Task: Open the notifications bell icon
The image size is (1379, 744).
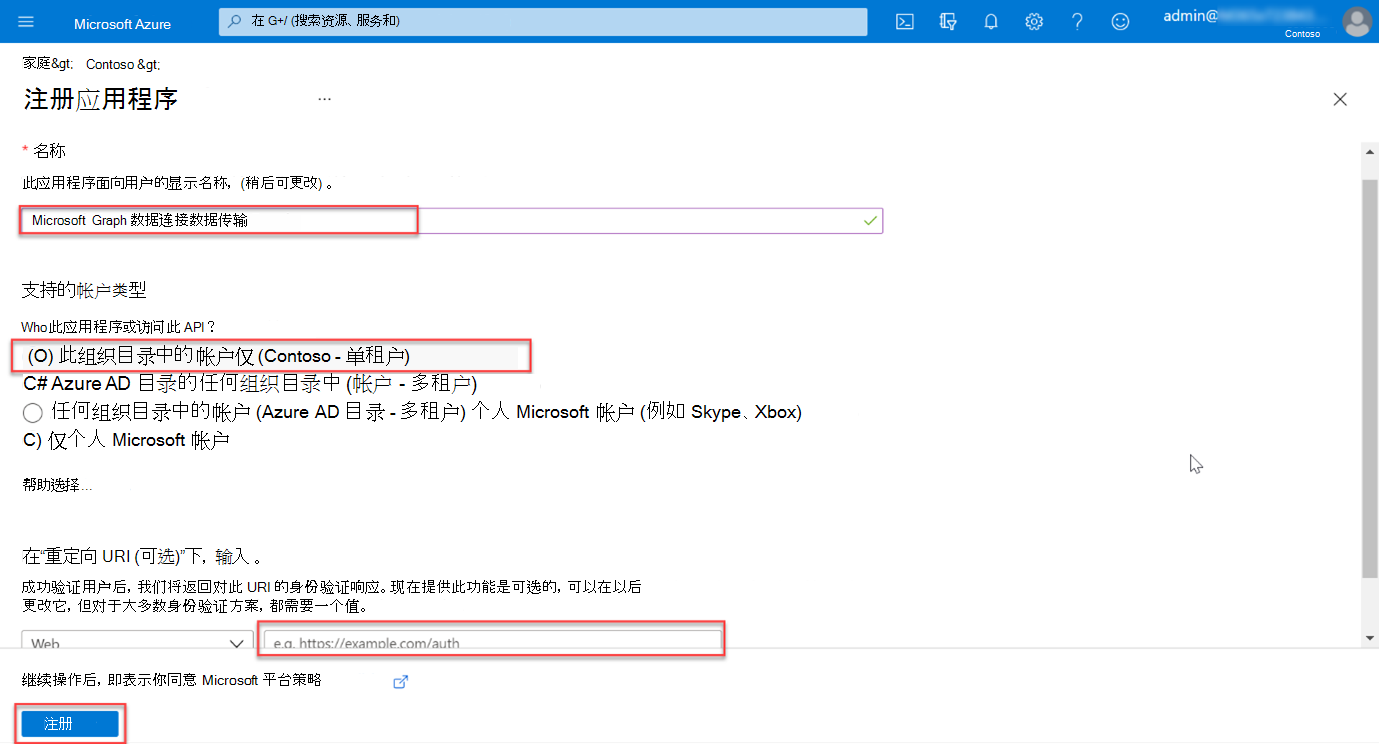Action: pyautogui.click(x=990, y=21)
